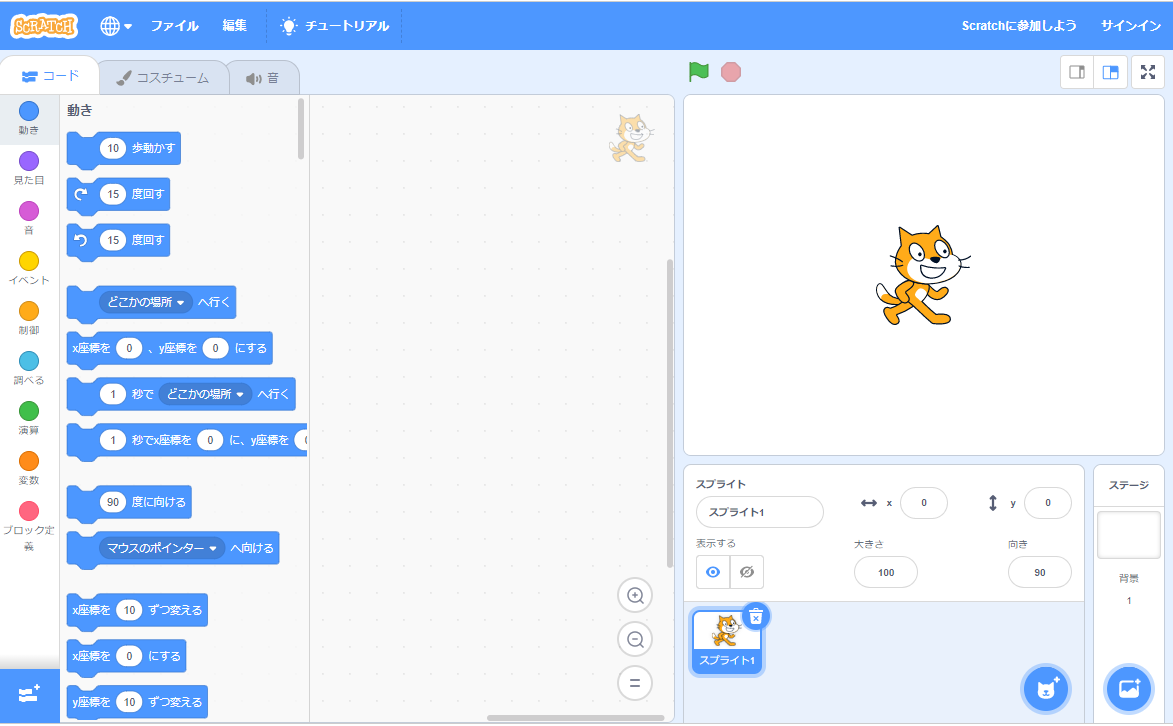Click the 10 歩動かす block

click(124, 149)
